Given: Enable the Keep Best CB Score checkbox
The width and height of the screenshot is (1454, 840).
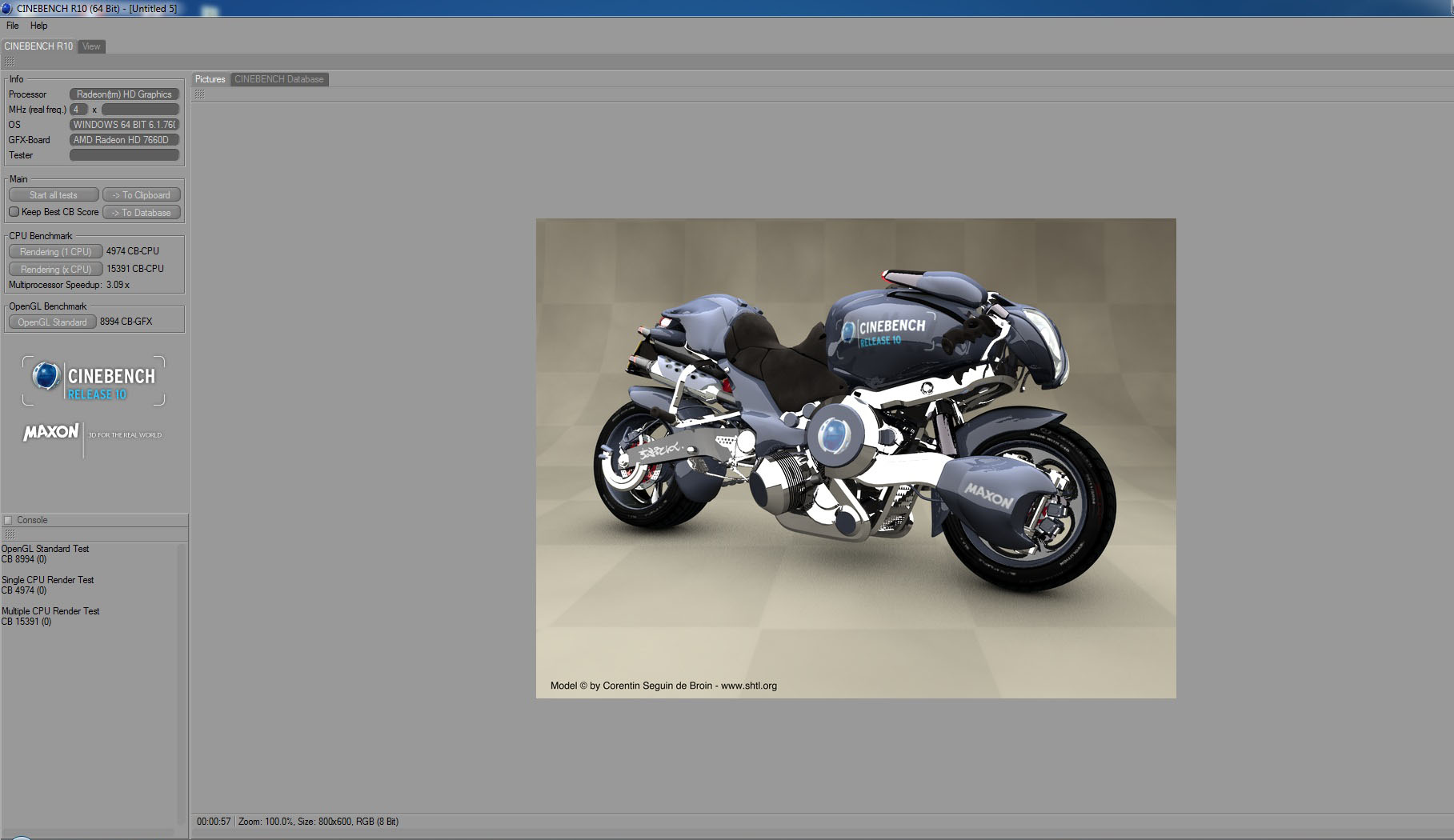Looking at the screenshot, I should [14, 212].
